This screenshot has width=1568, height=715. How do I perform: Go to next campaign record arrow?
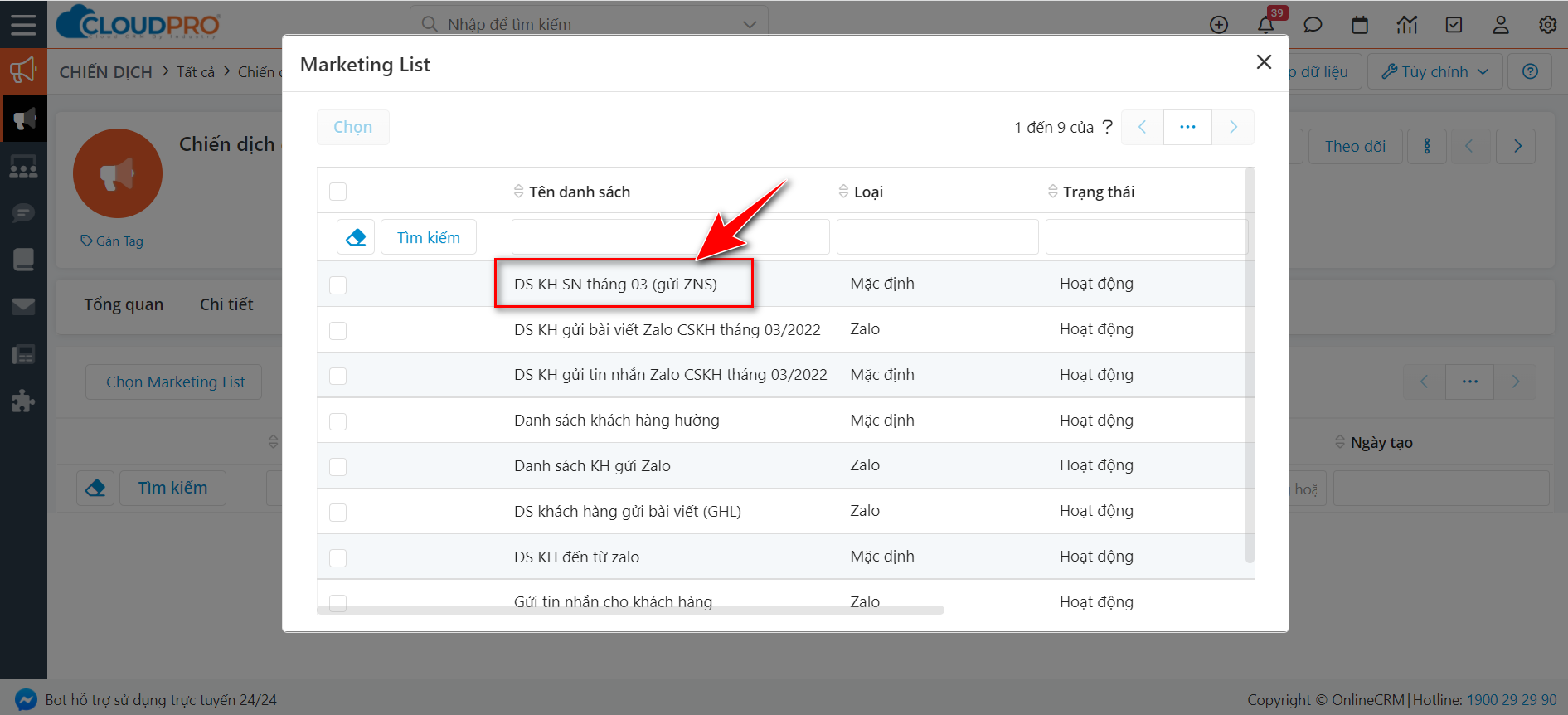coord(1517,146)
